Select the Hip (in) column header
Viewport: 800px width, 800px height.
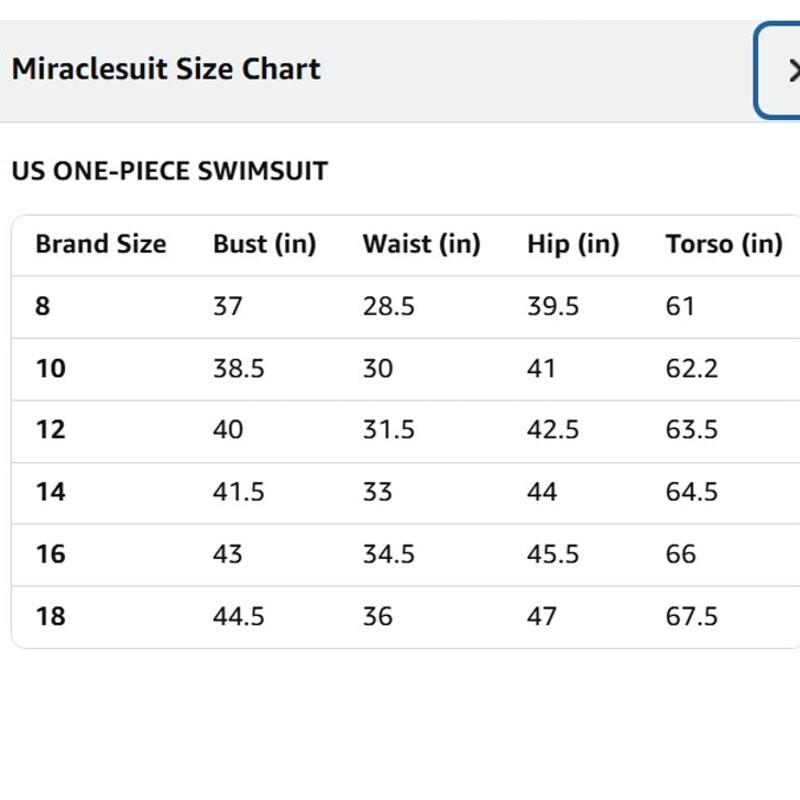[x=573, y=244]
